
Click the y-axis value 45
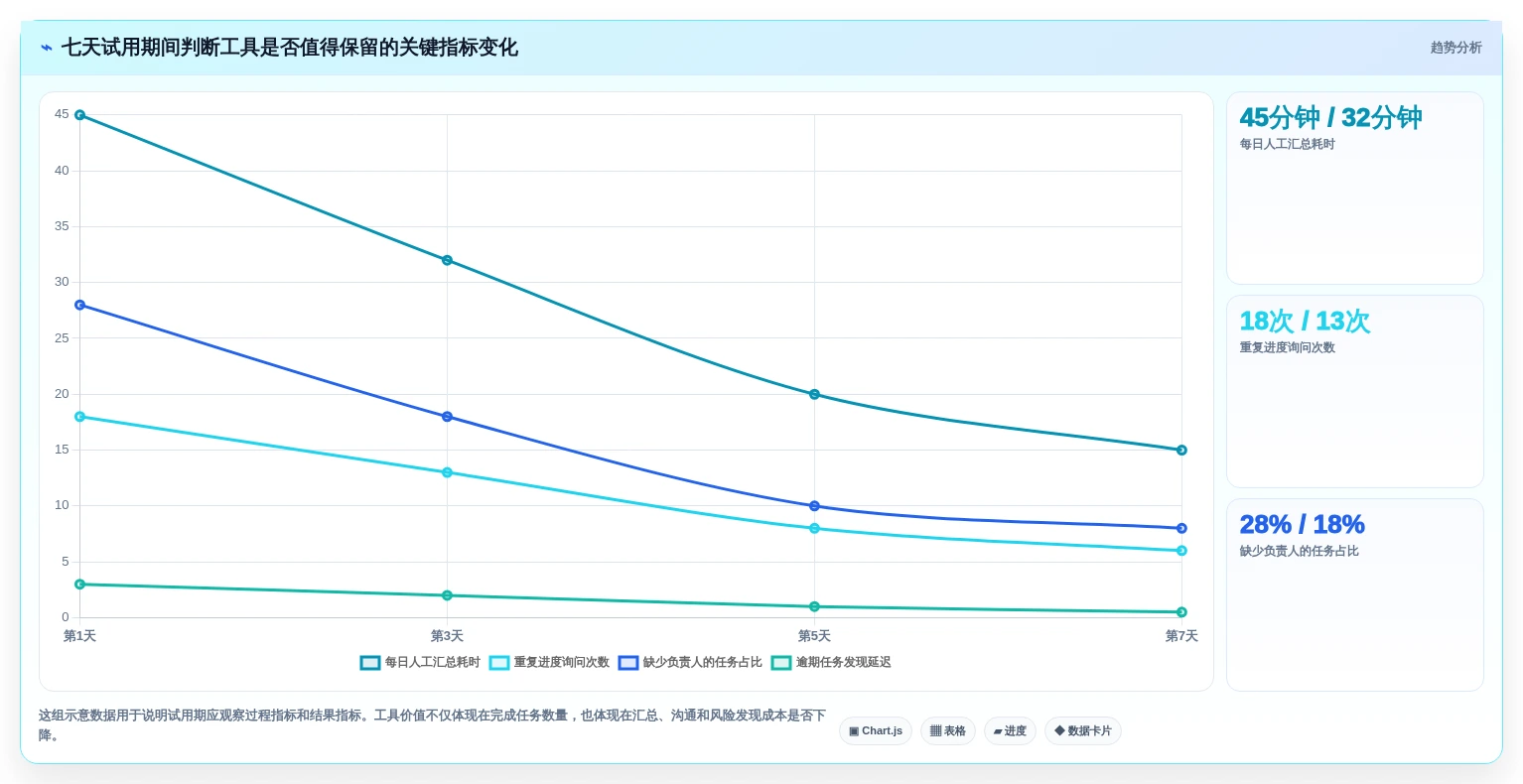coord(62,115)
